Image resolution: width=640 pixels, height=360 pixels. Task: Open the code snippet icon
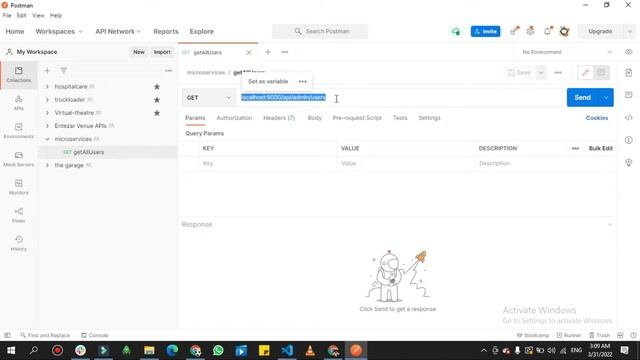point(629,118)
